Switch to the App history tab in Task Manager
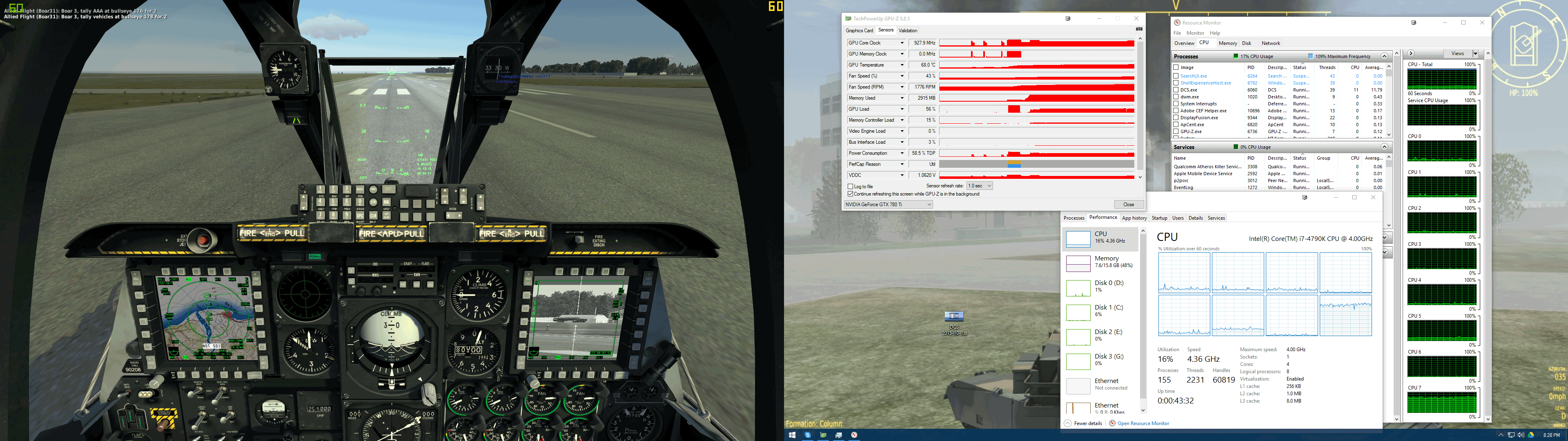1568x441 pixels. point(1134,218)
